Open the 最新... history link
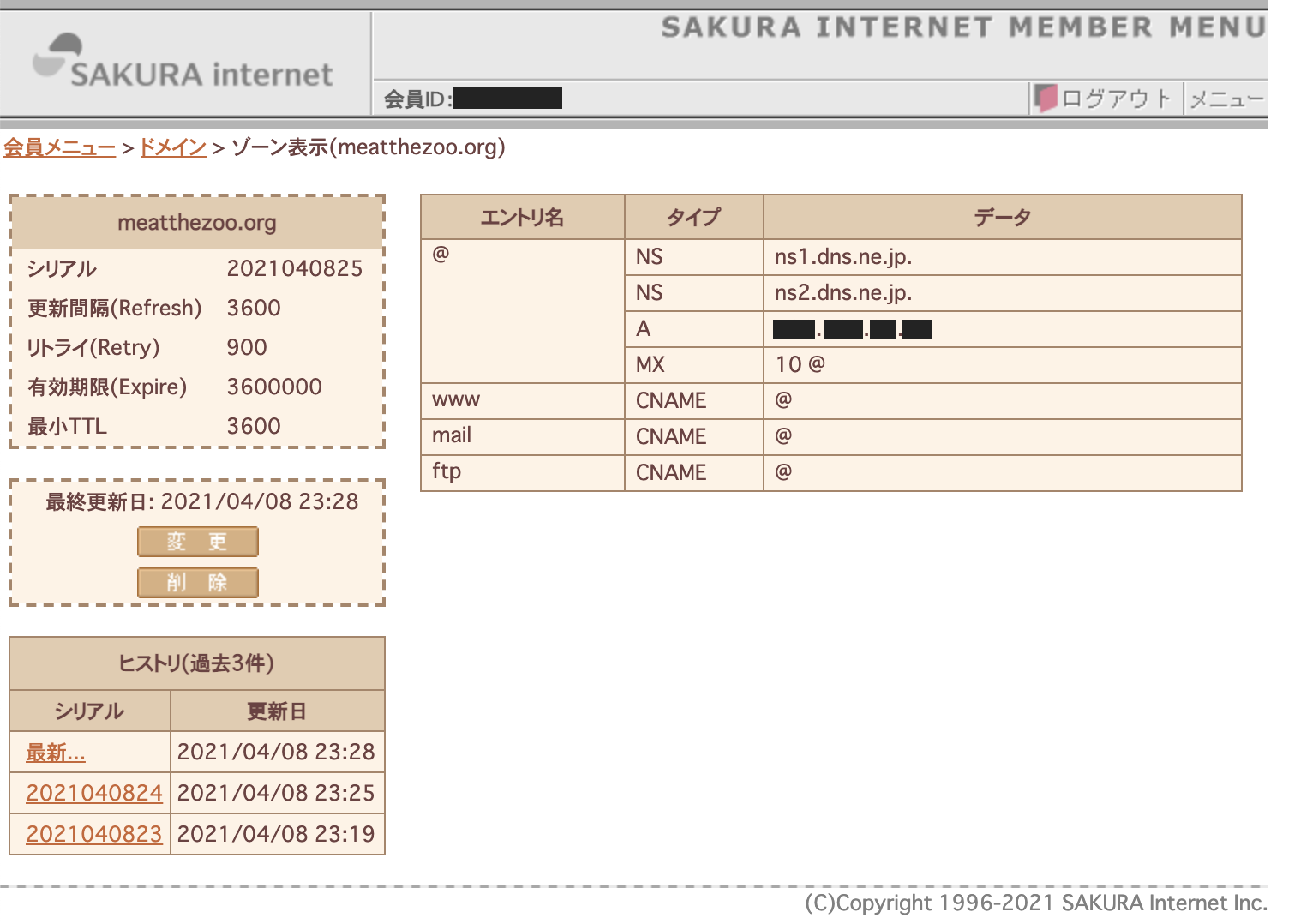Screen dimensions: 1289x924 [56, 753]
